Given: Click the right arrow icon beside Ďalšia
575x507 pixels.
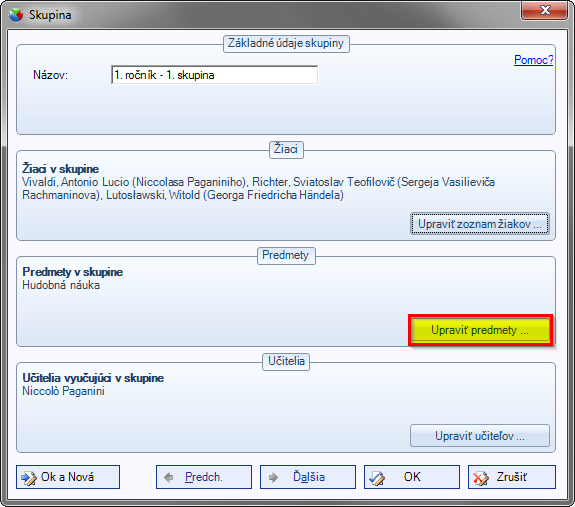Looking at the screenshot, I should (x=273, y=477).
